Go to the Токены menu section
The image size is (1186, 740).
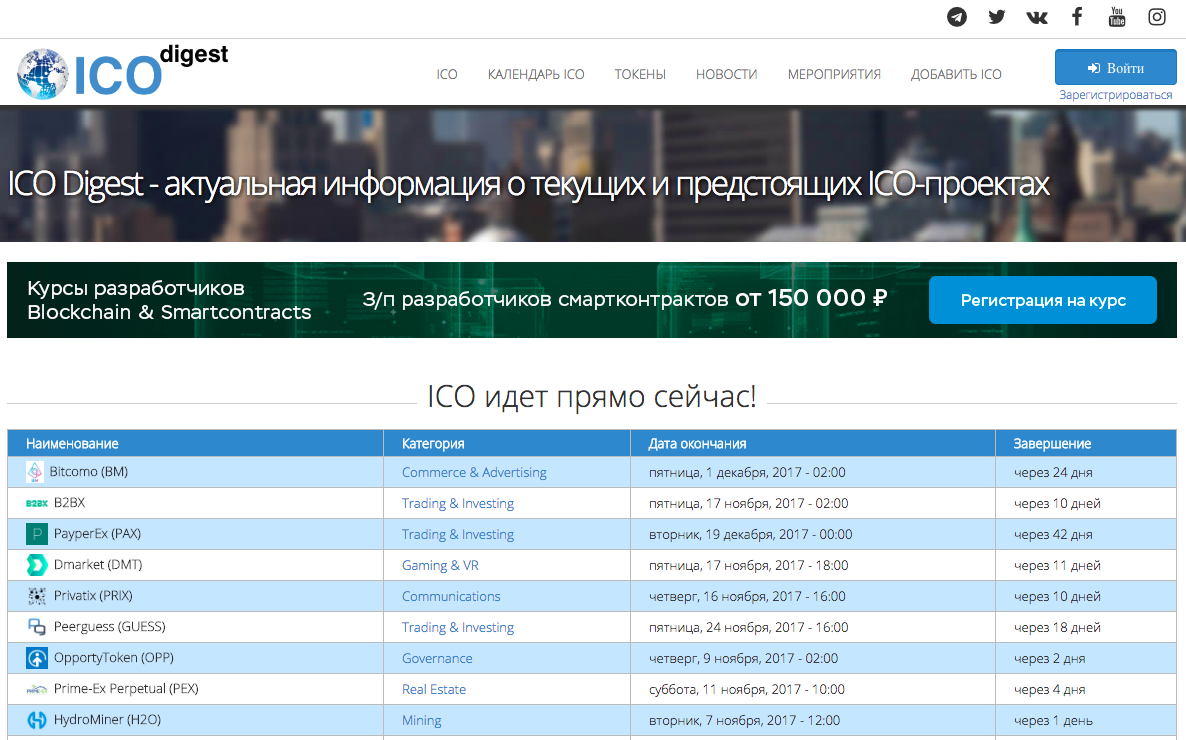point(640,74)
